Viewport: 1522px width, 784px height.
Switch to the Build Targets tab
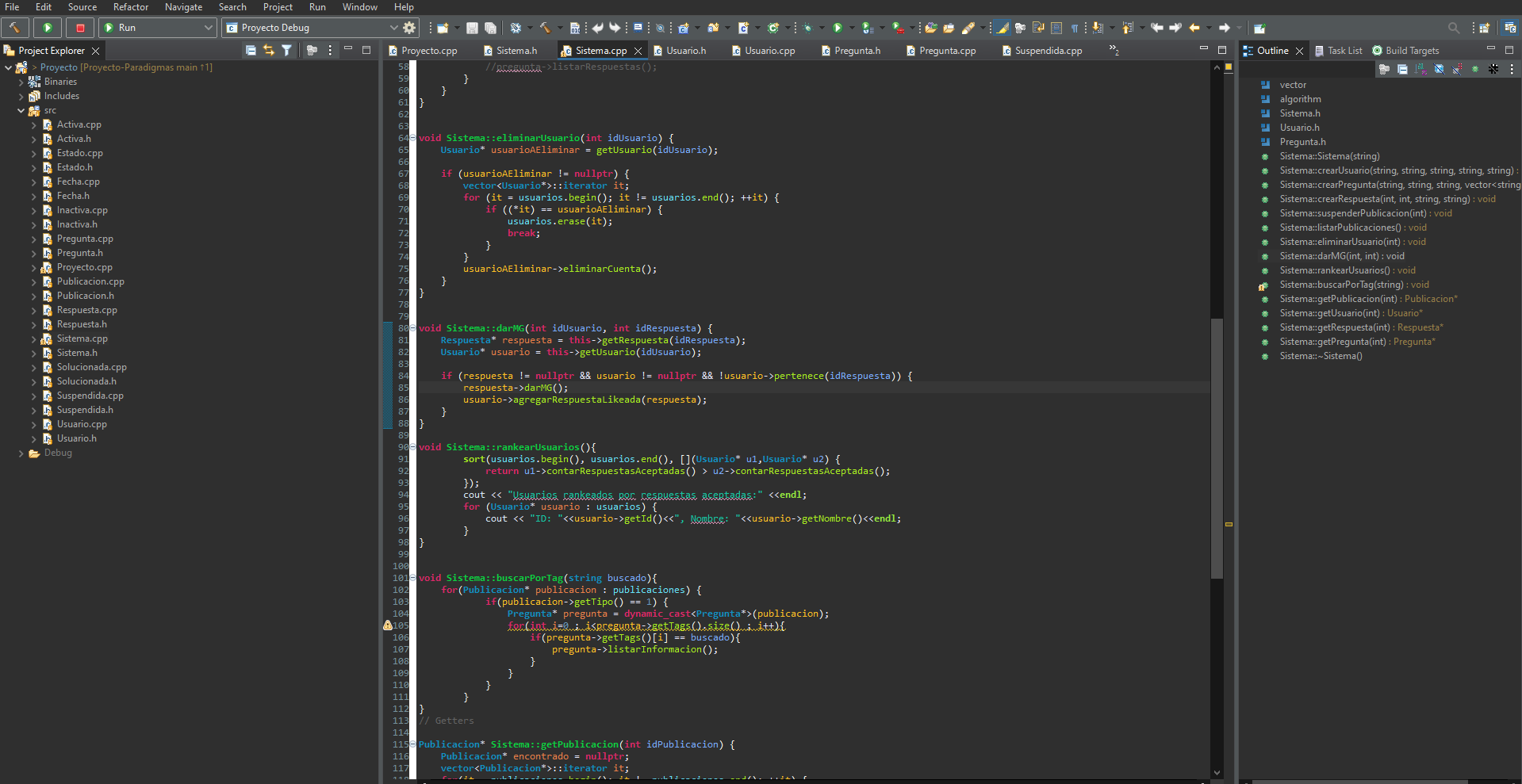click(x=1405, y=51)
